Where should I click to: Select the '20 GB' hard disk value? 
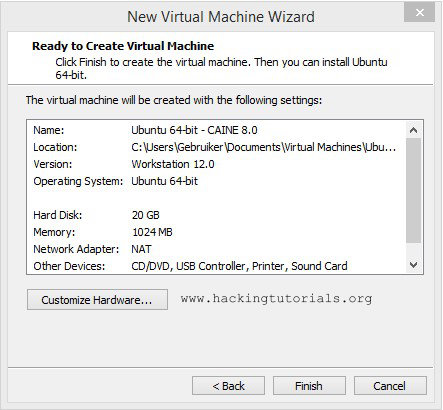(x=146, y=215)
